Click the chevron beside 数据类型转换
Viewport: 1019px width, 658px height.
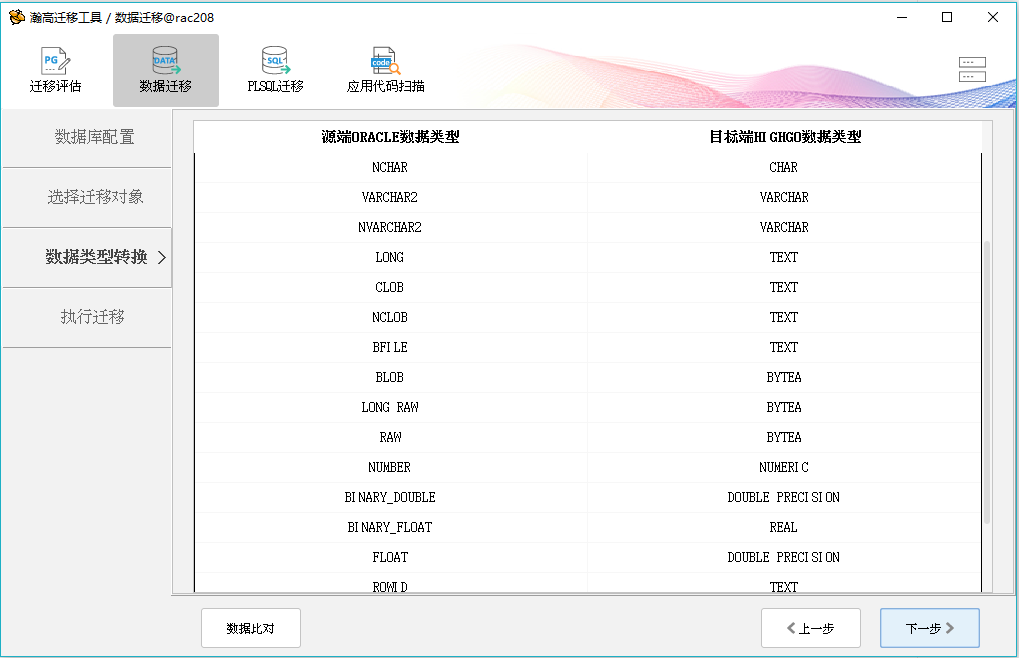(162, 257)
